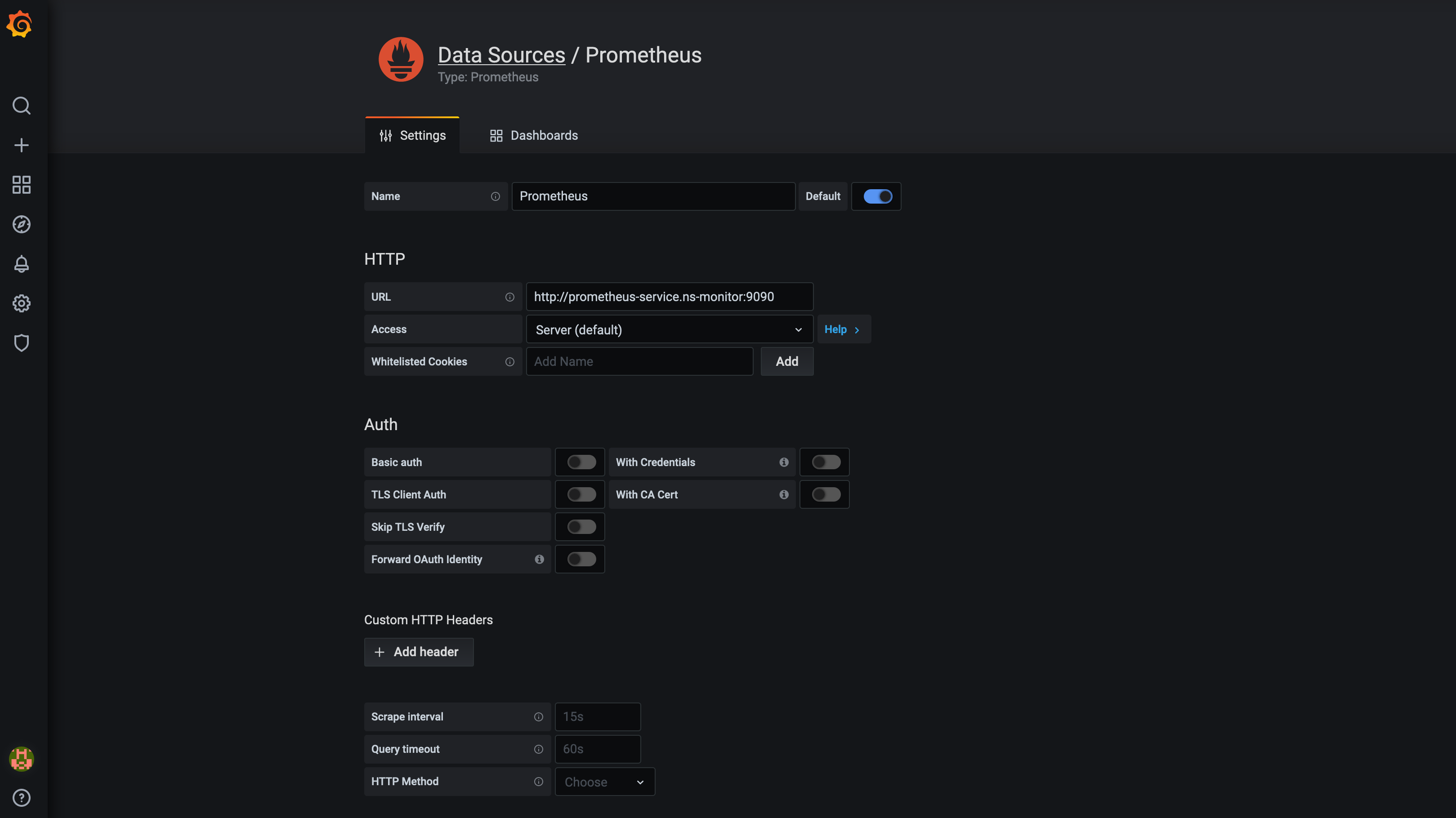This screenshot has height=818, width=1456.
Task: Click the Help question mark icon
Action: pyautogui.click(x=22, y=798)
